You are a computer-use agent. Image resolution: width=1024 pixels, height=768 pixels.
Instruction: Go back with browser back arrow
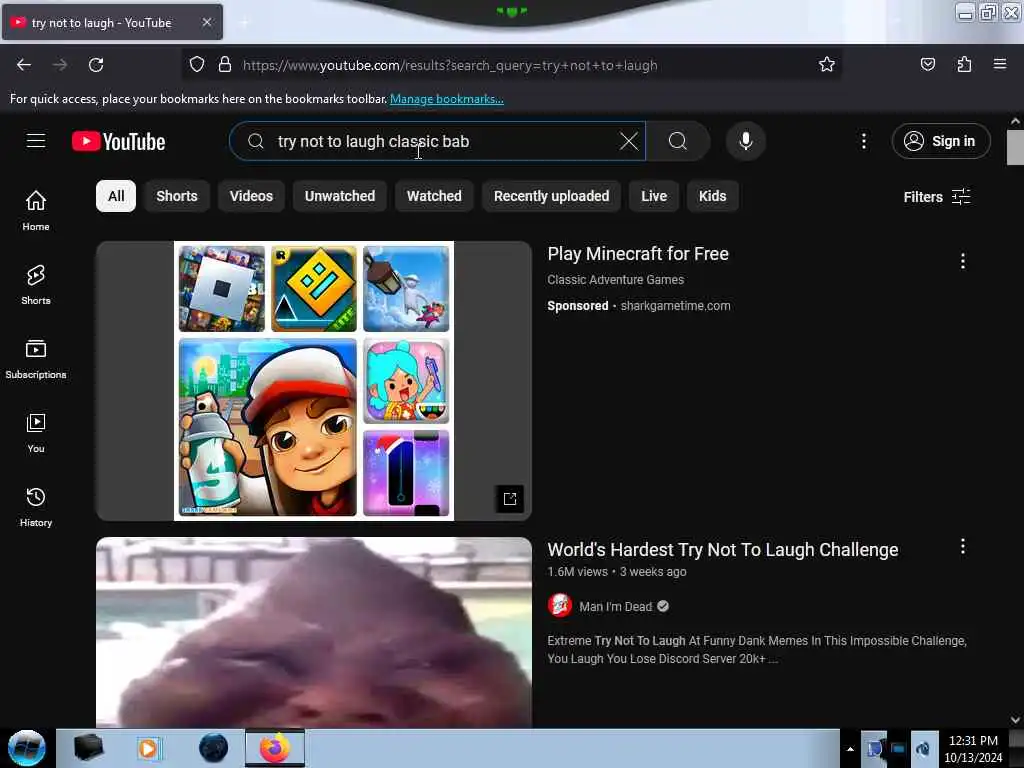[24, 65]
